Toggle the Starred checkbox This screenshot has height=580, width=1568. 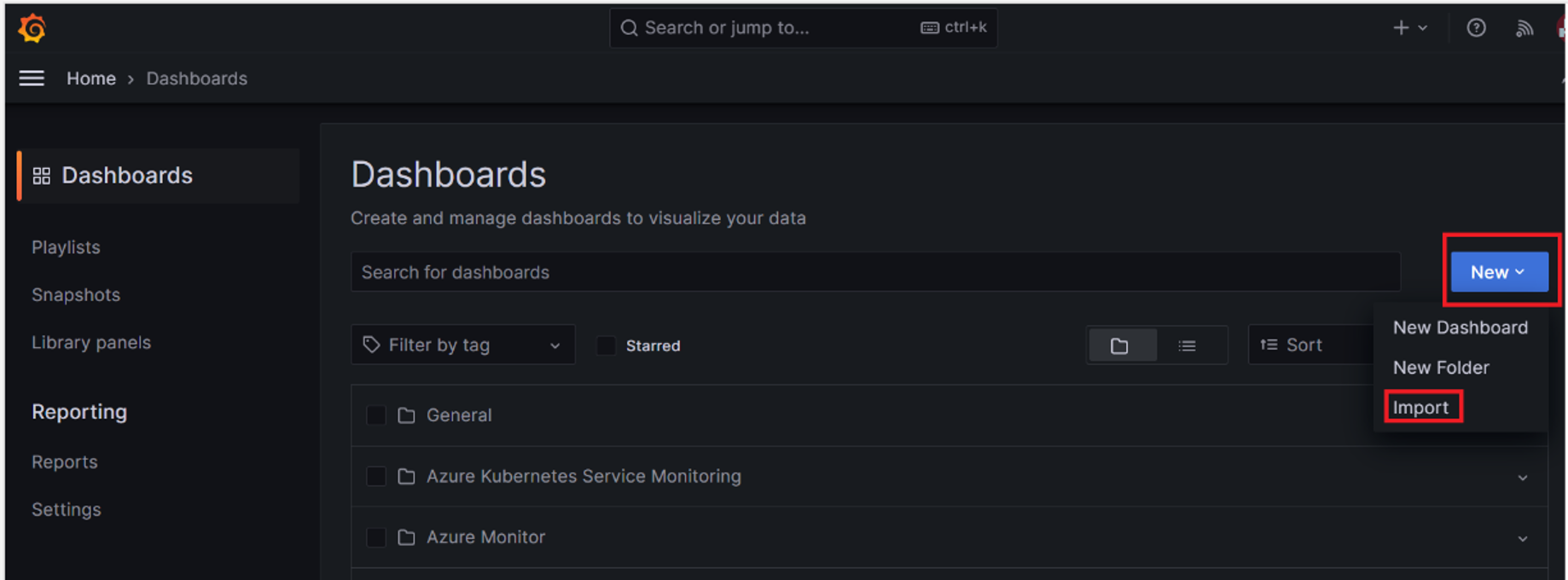click(x=606, y=345)
